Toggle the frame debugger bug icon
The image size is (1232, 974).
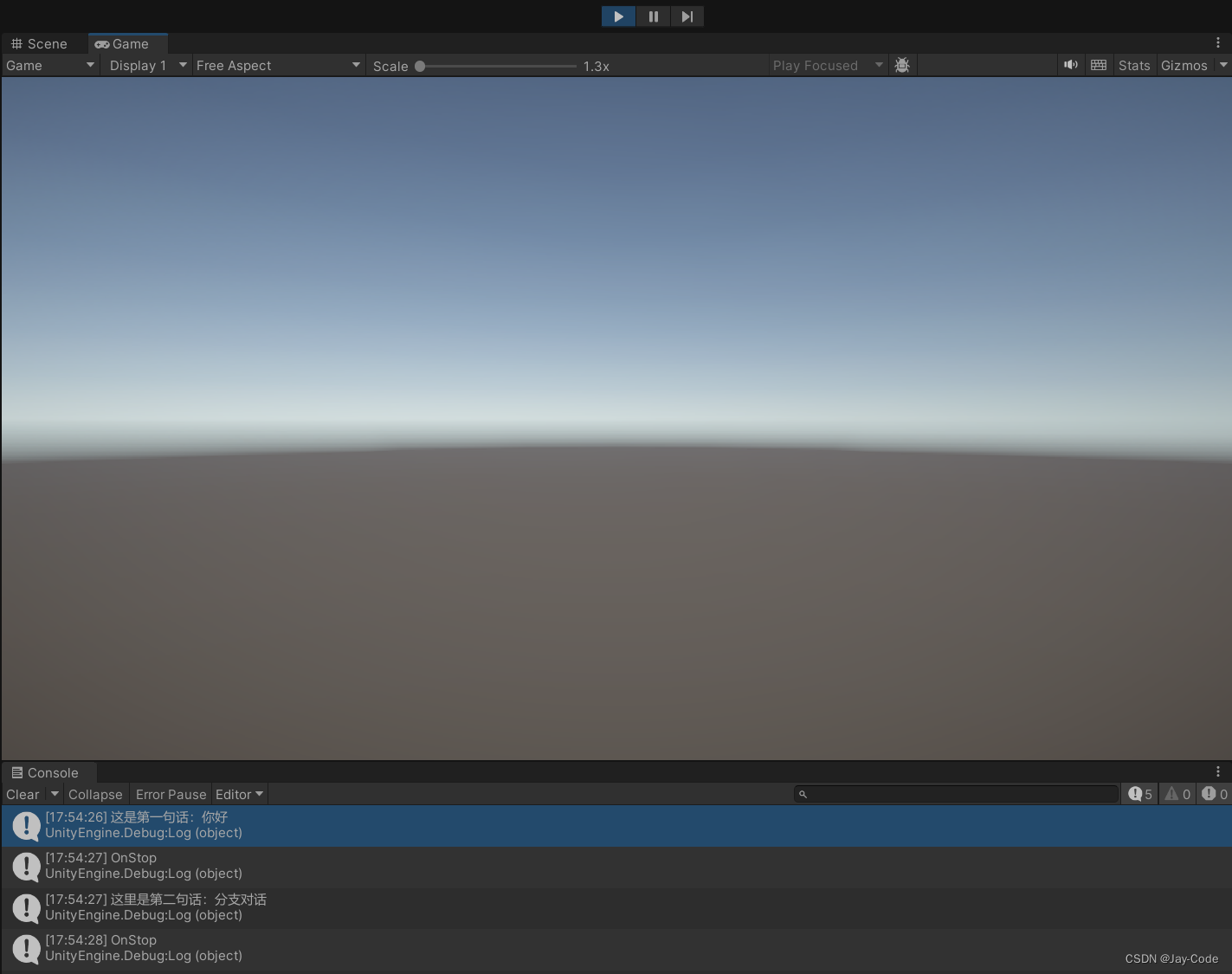point(902,66)
